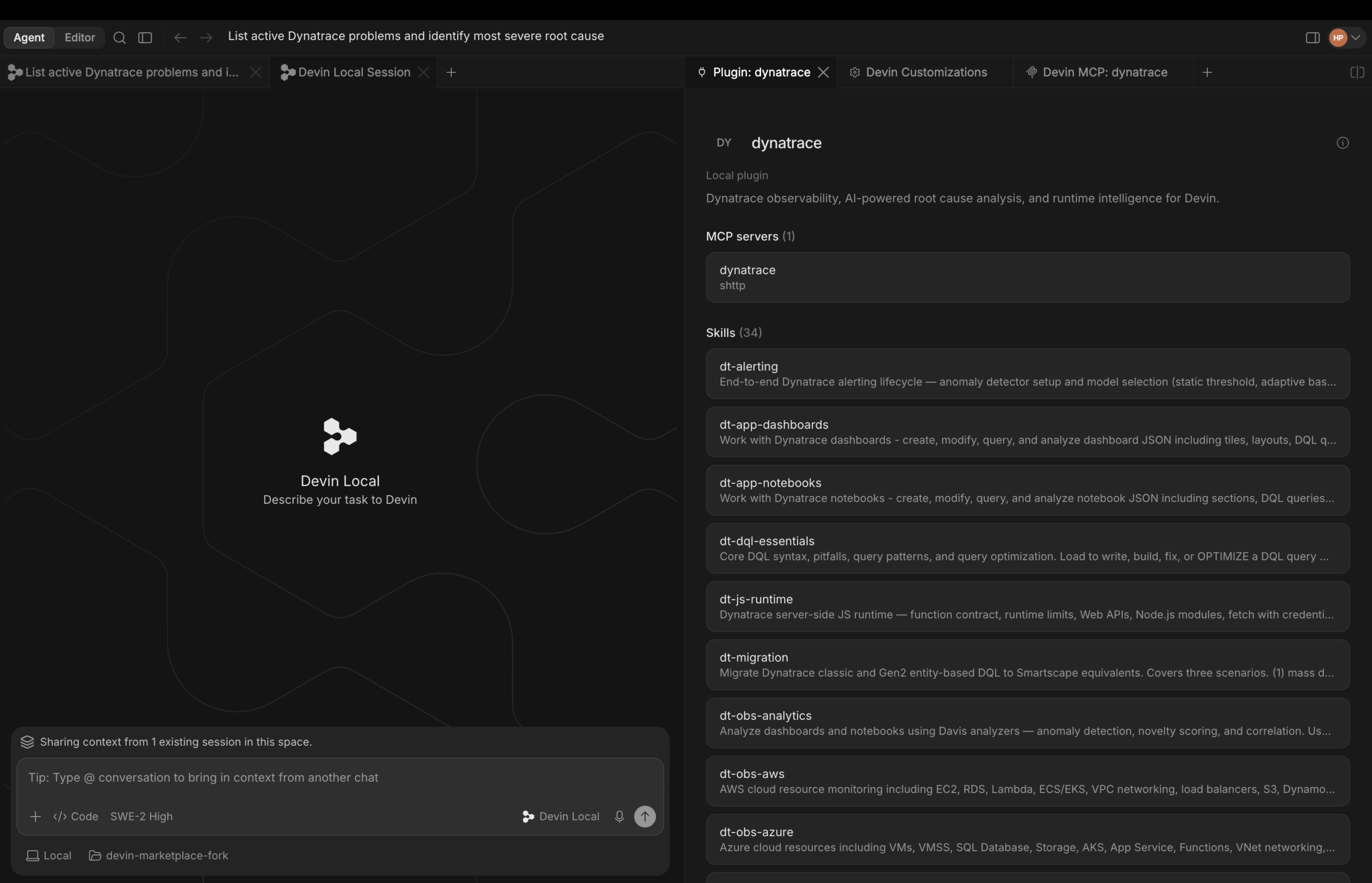
Task: Open the devin-marketplace-fork folder selector
Action: 158,856
